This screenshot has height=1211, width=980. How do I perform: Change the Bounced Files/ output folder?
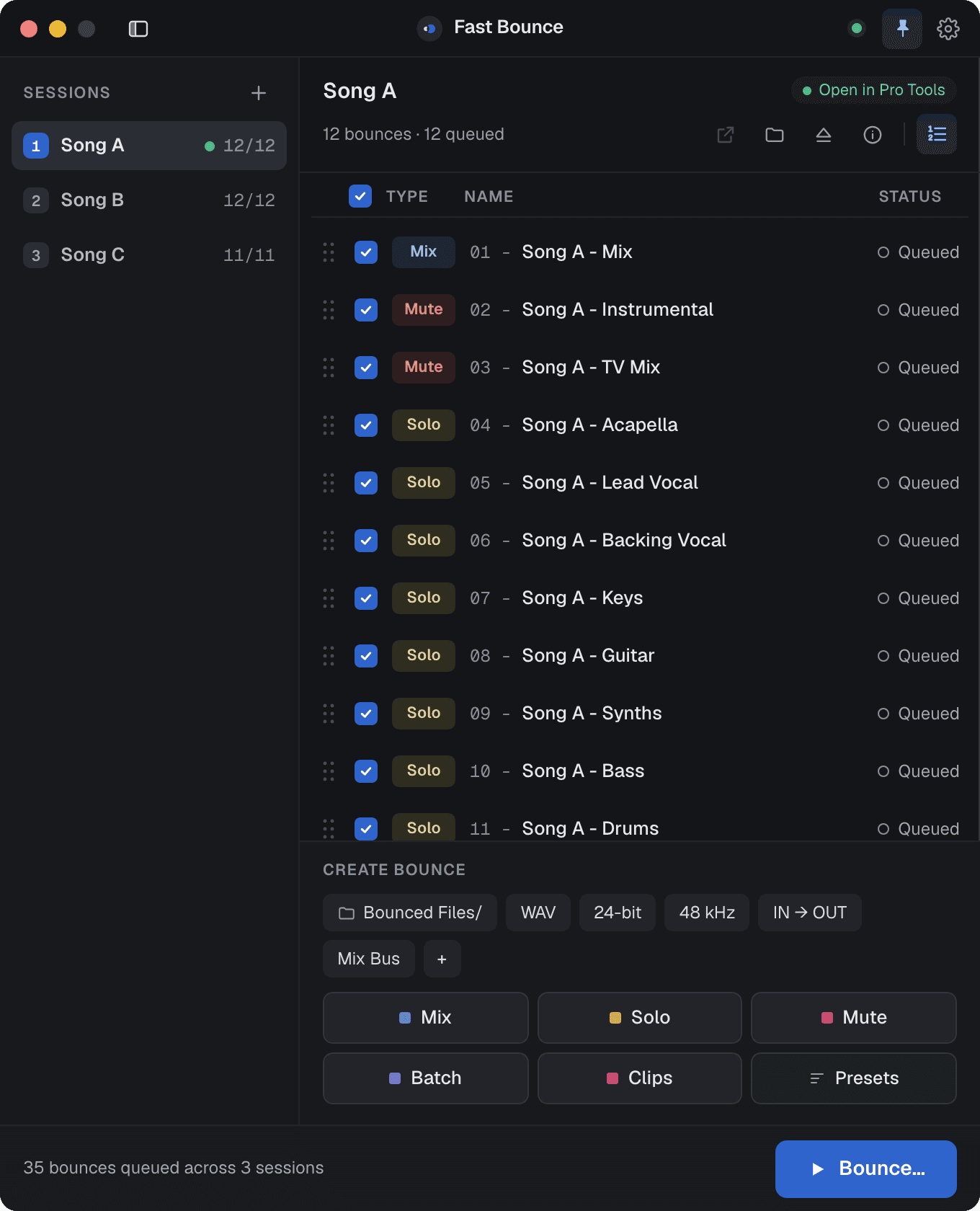410,913
